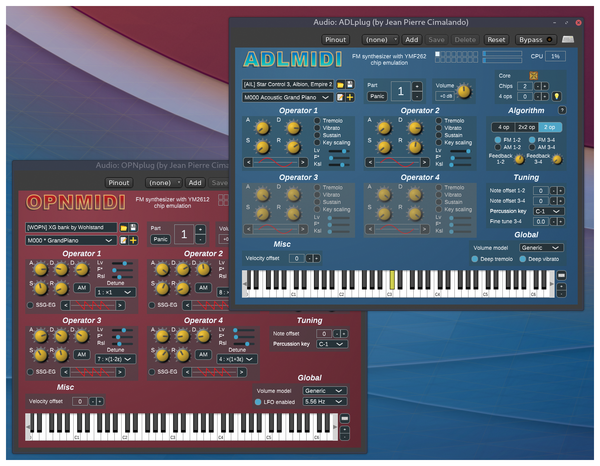600x466 pixels.
Task: Adjust Lv slider of OPNplug Operator 1
Action: [122, 263]
